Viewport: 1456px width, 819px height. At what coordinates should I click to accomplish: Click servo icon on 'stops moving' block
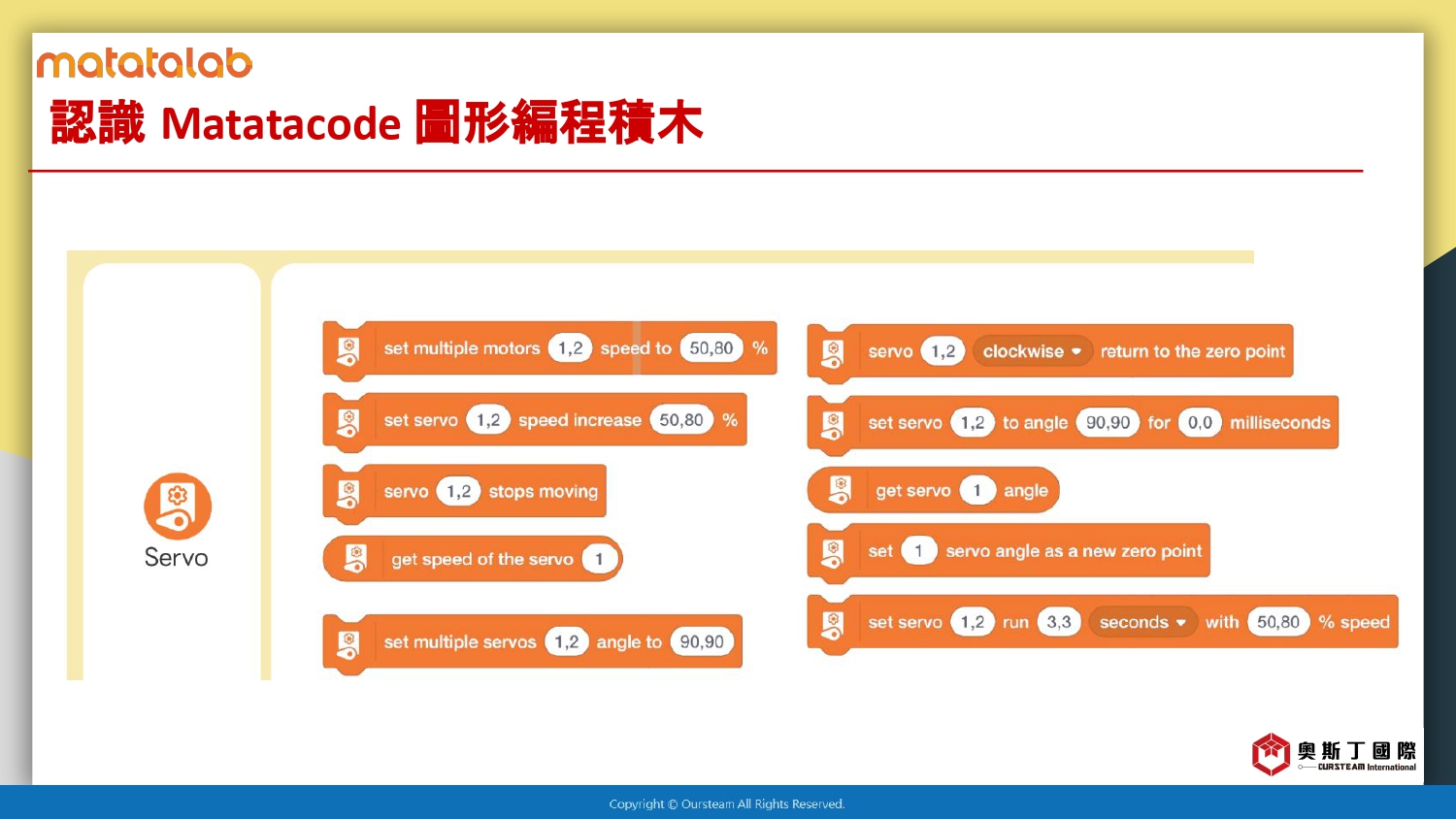click(347, 493)
